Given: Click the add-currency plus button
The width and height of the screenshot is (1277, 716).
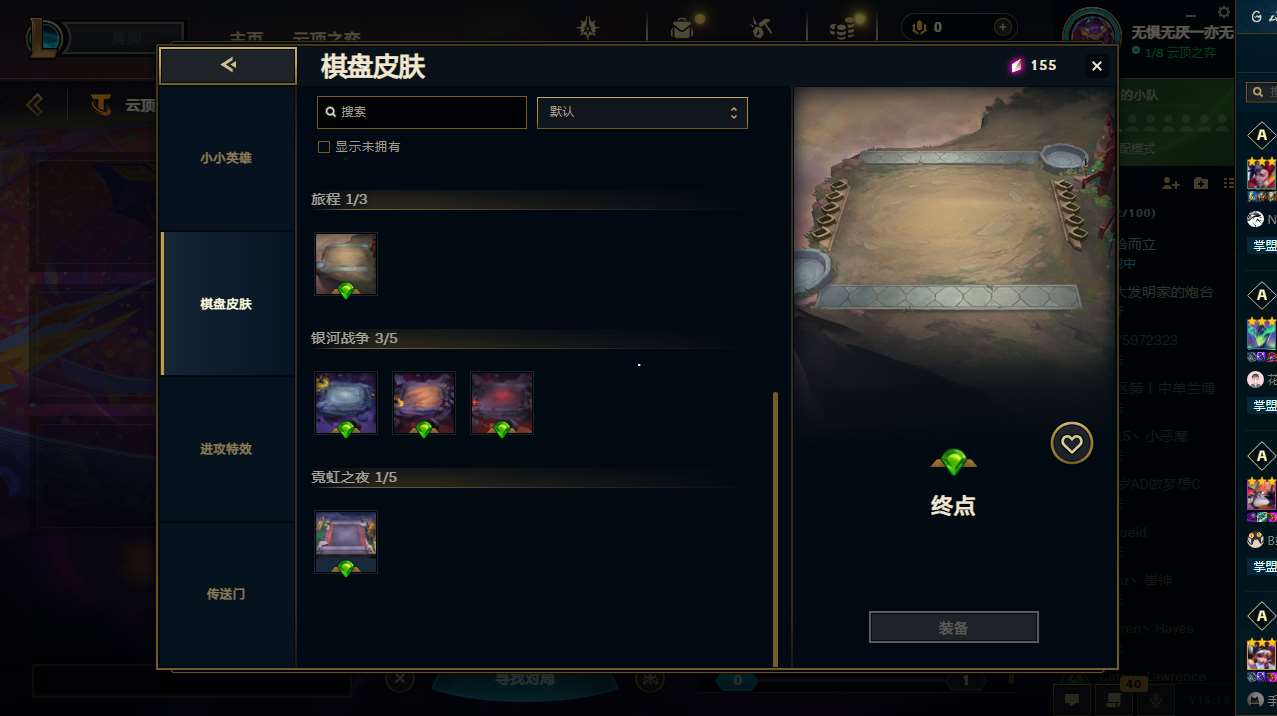Looking at the screenshot, I should [1001, 27].
